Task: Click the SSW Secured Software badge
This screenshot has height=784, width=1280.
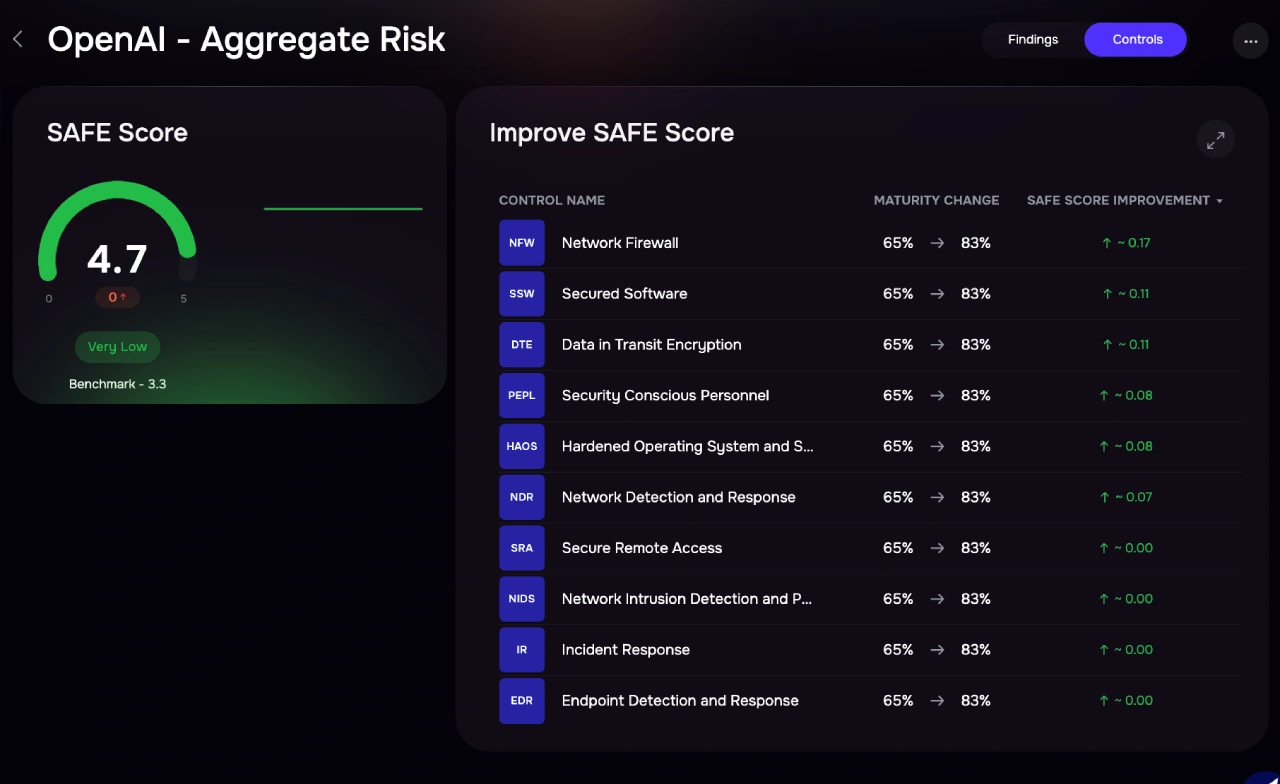Action: tap(522, 294)
